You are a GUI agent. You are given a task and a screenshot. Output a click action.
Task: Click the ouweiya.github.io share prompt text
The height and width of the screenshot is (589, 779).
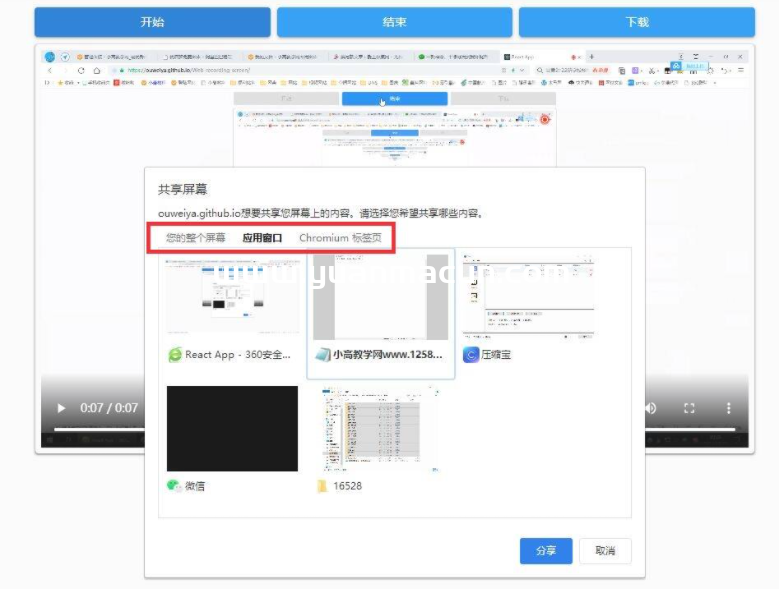(x=320, y=214)
